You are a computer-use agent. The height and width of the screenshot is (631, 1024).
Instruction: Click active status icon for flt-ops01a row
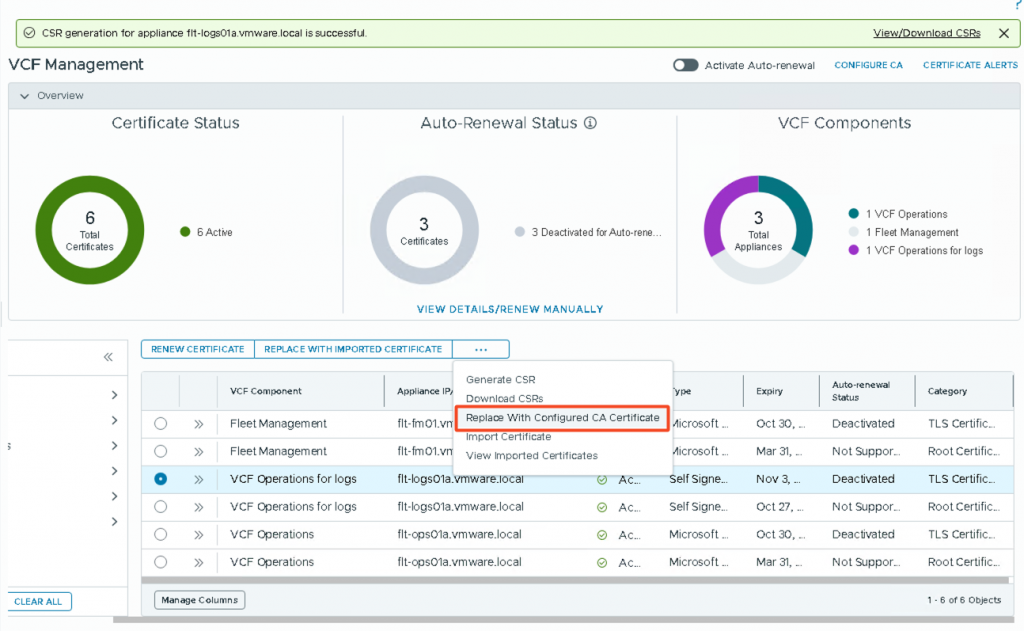[602, 535]
